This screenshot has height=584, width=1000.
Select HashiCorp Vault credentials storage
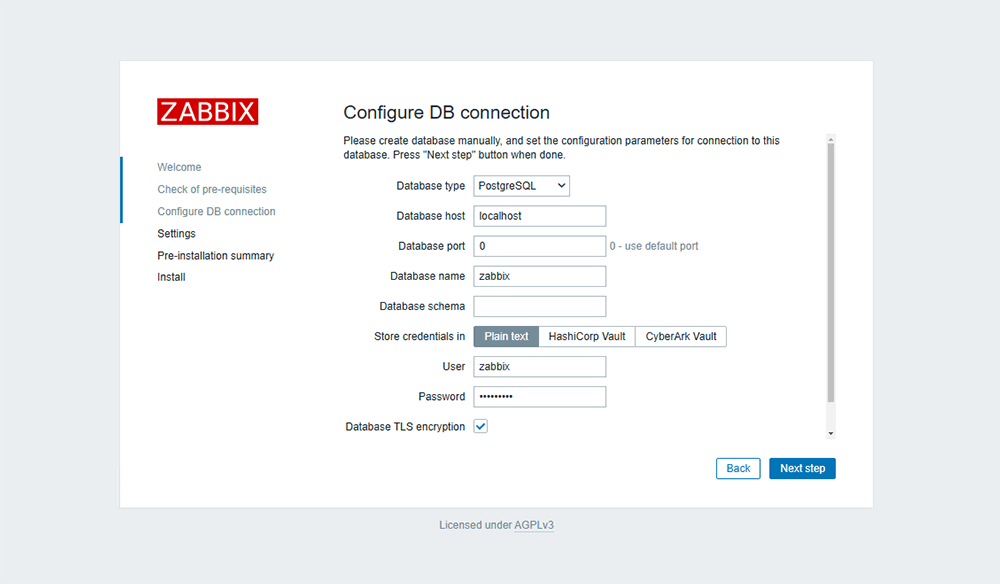click(x=587, y=336)
